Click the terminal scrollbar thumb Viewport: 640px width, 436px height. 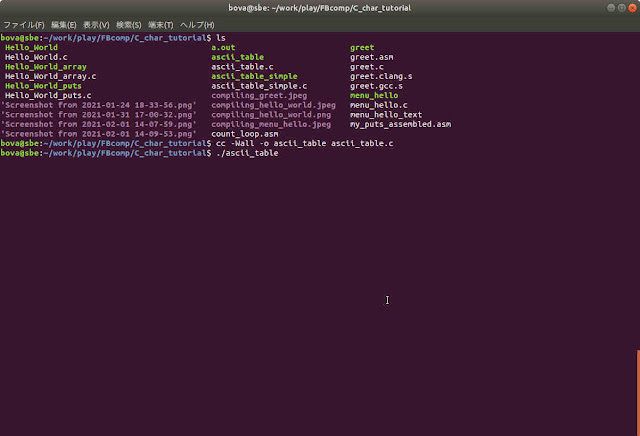[638, 393]
